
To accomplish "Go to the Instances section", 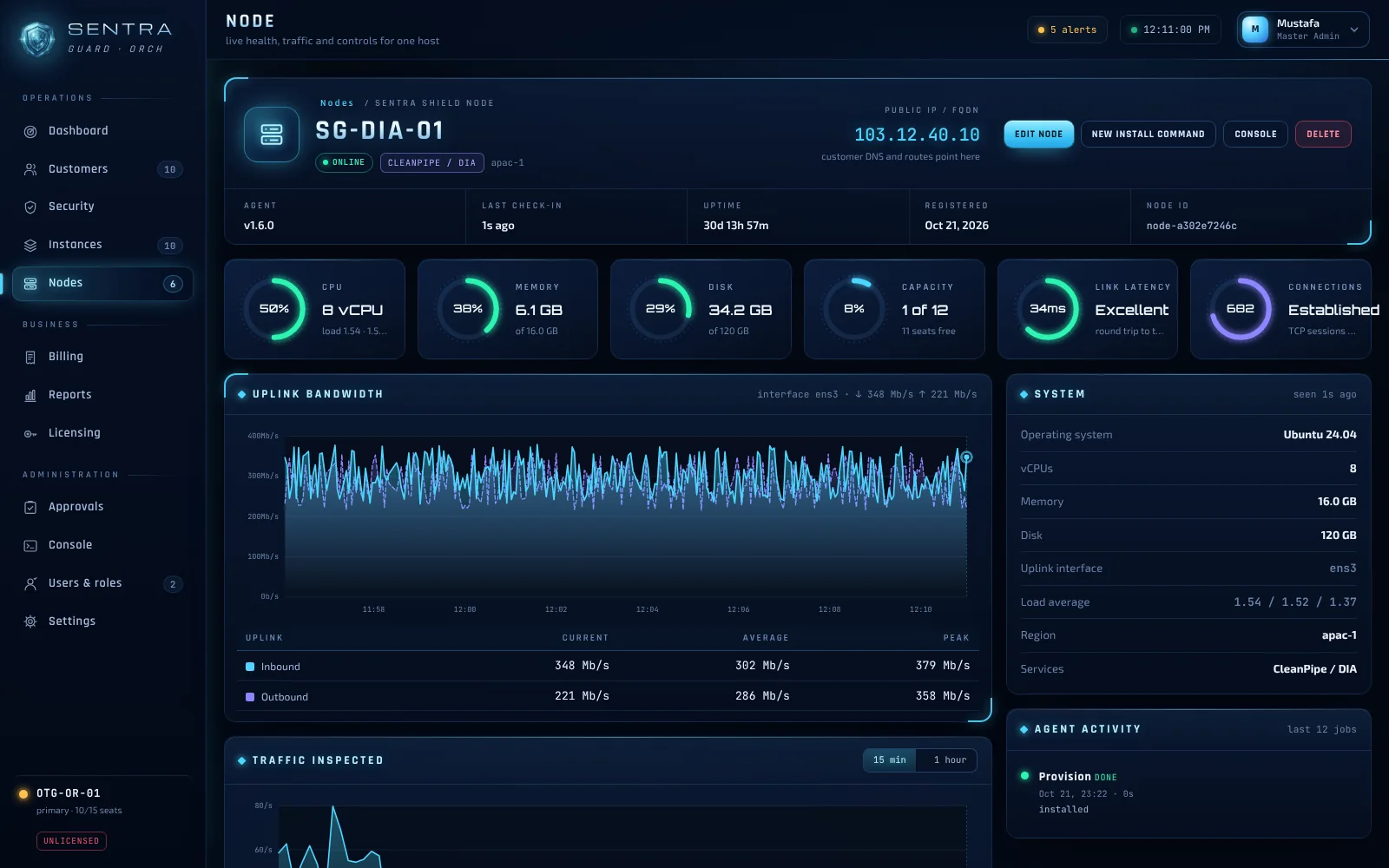I will tap(102, 246).
